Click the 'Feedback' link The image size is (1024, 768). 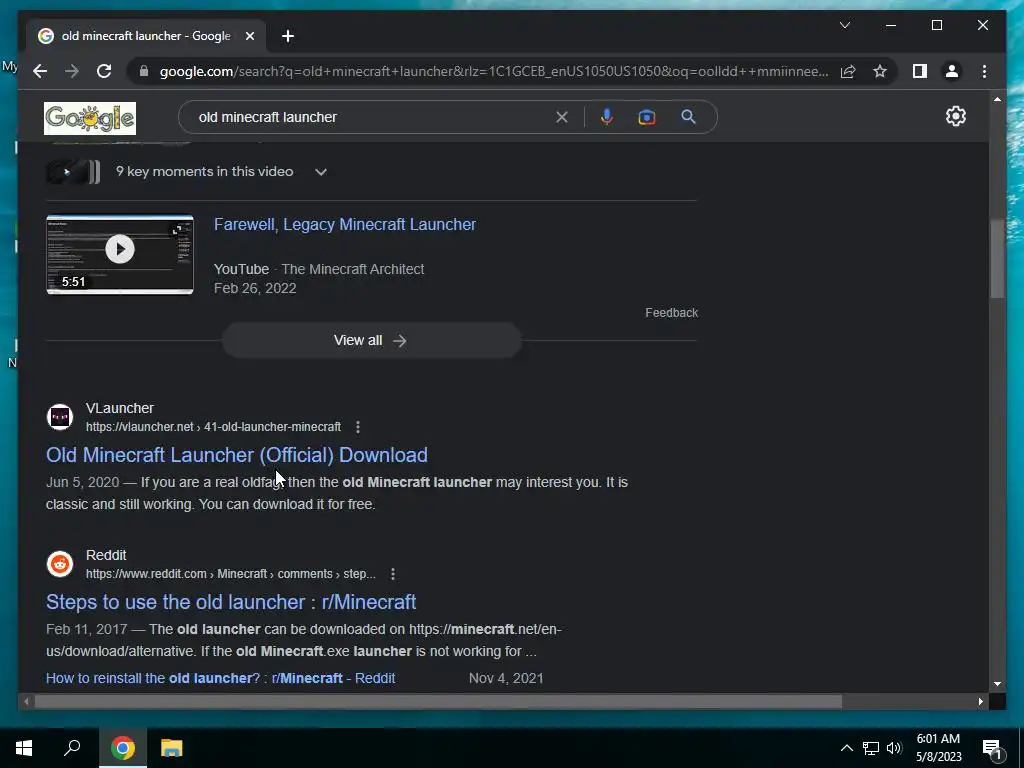671,313
